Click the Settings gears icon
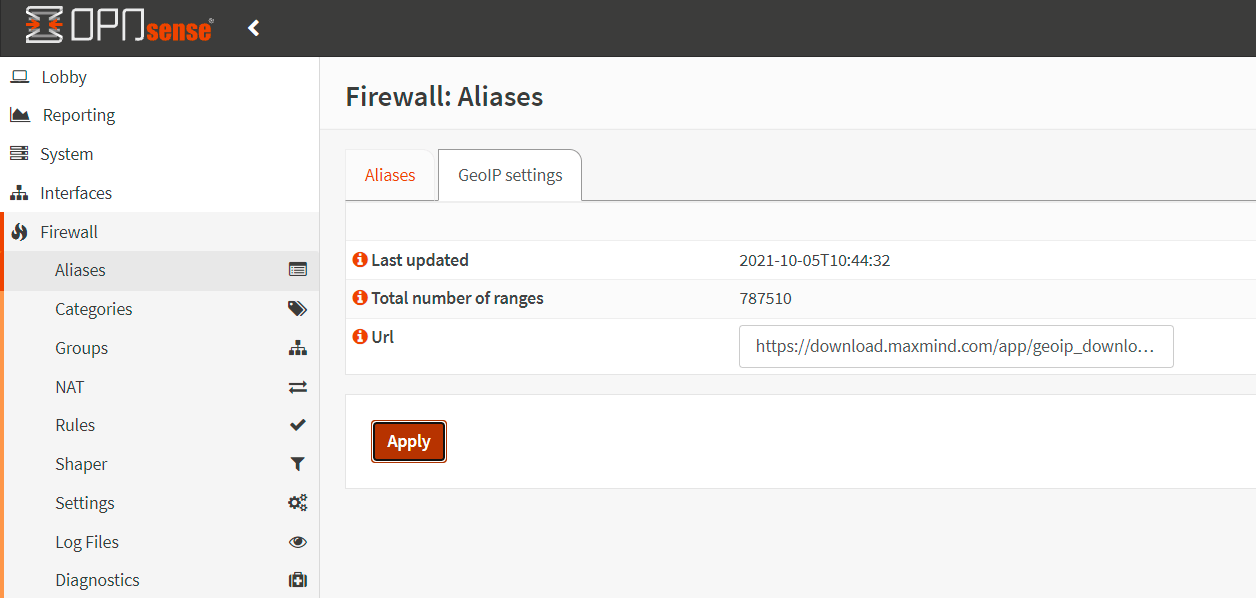1256x598 pixels. pos(297,503)
